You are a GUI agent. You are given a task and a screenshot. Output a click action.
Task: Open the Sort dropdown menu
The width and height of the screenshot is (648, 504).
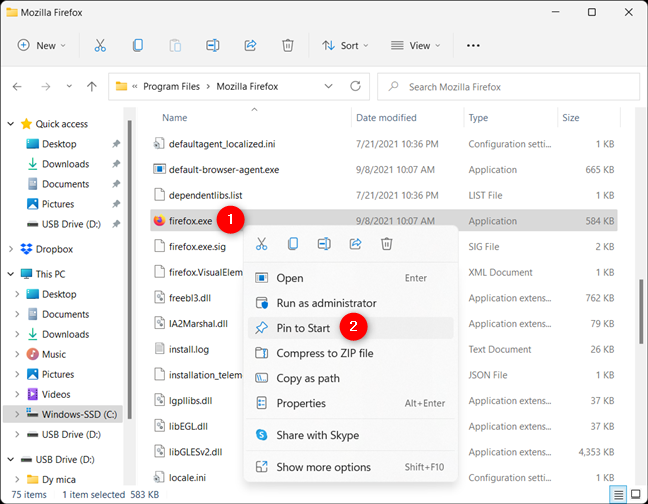tap(345, 45)
